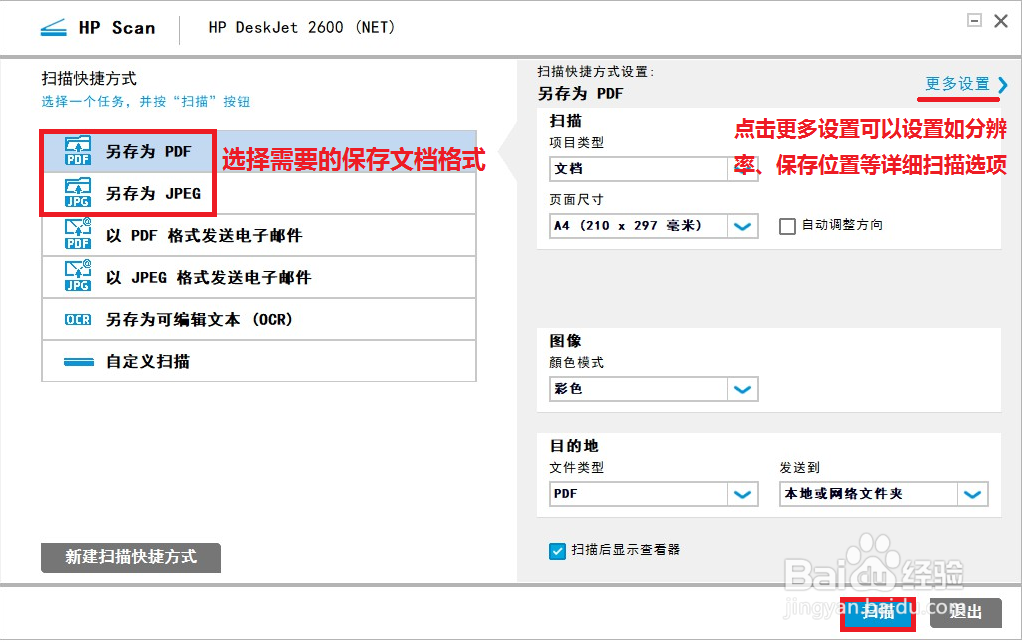Click the HP Scan scanner logo icon
The width and height of the screenshot is (1022, 642).
coord(53,28)
